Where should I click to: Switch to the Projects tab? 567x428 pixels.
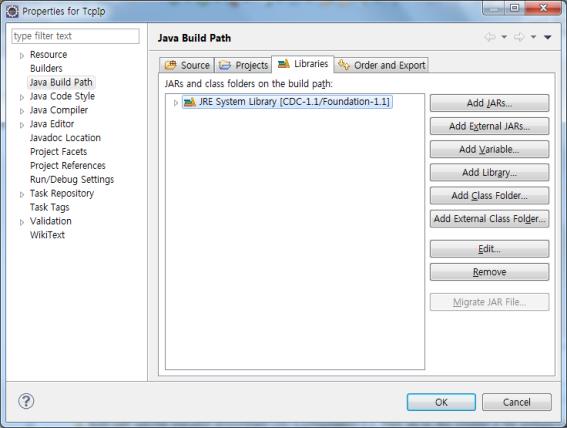click(x=243, y=65)
